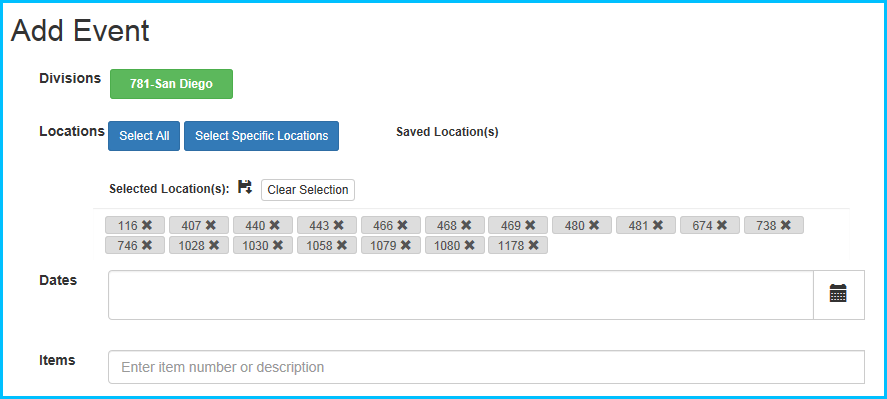This screenshot has height=399, width=887.
Task: Remove location 468 with its X
Action: 466,225
